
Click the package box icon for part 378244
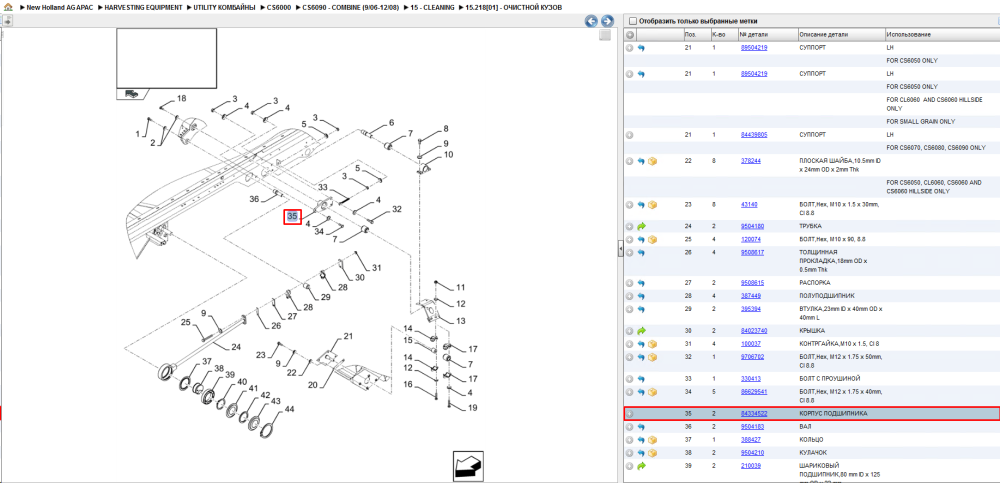652,161
